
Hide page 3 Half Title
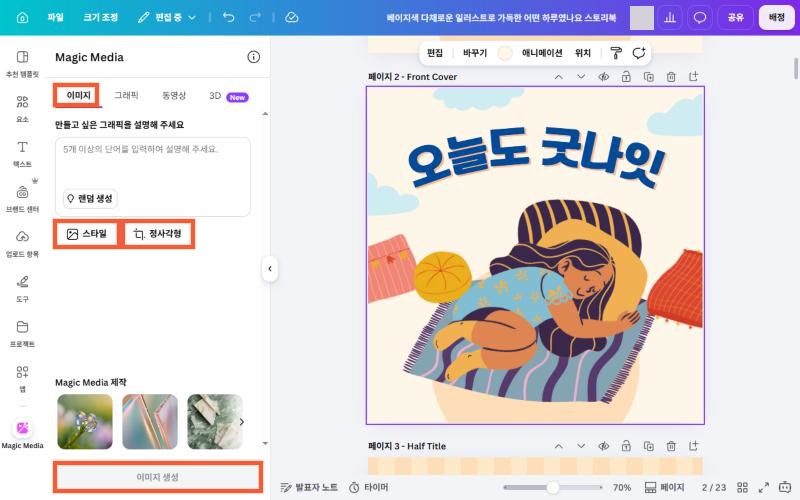(x=604, y=446)
